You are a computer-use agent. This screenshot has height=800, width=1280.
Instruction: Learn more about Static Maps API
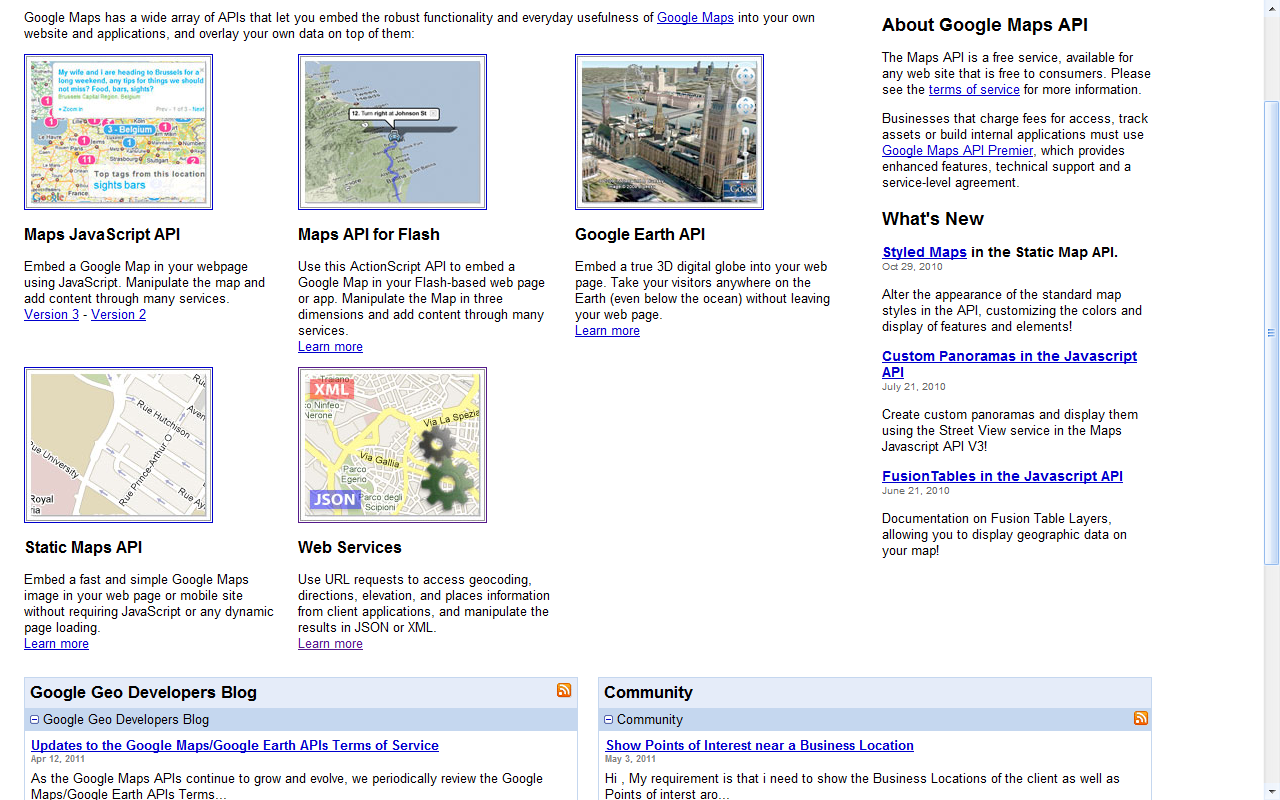click(56, 643)
